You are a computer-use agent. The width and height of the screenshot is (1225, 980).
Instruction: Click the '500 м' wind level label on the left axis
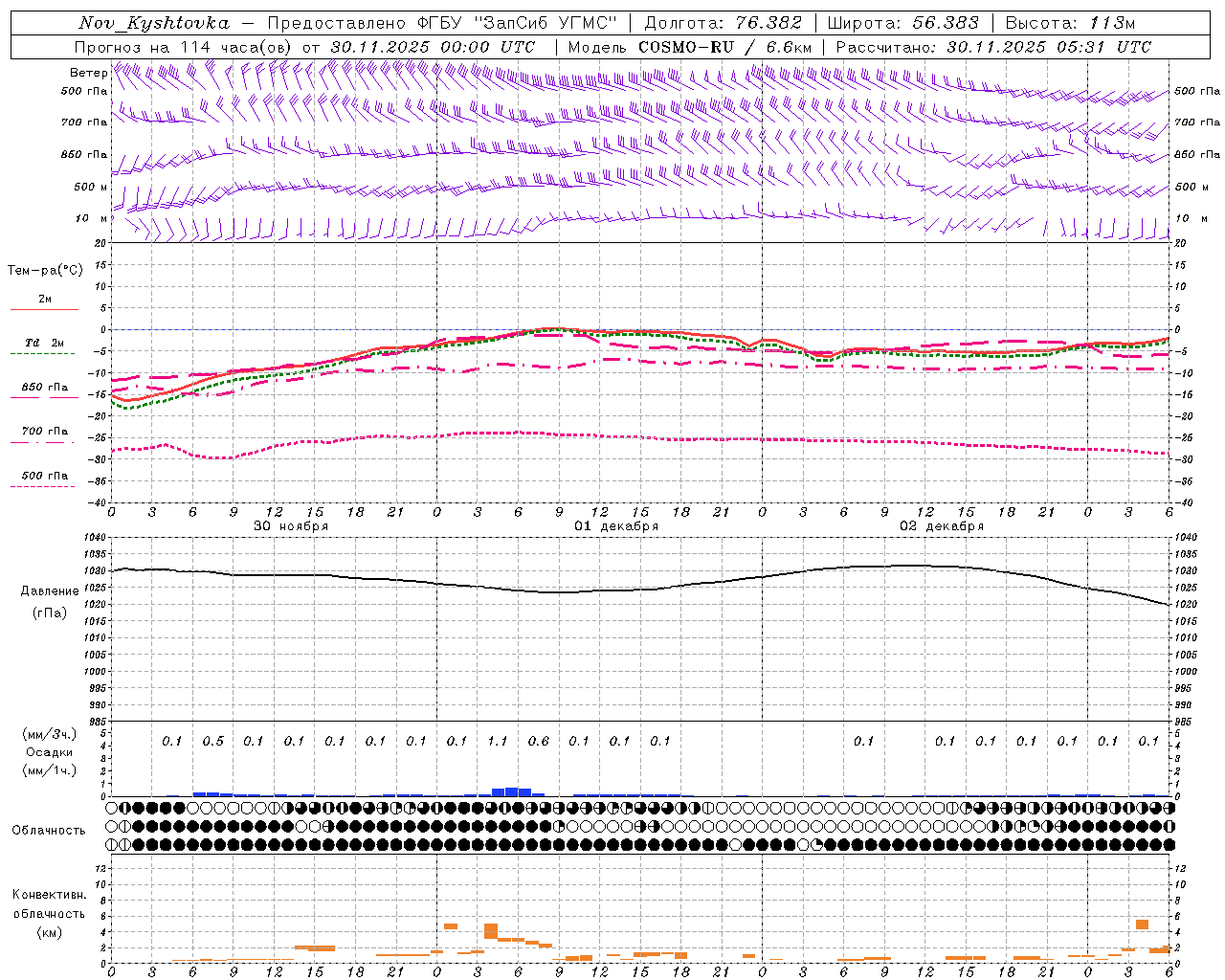(91, 188)
